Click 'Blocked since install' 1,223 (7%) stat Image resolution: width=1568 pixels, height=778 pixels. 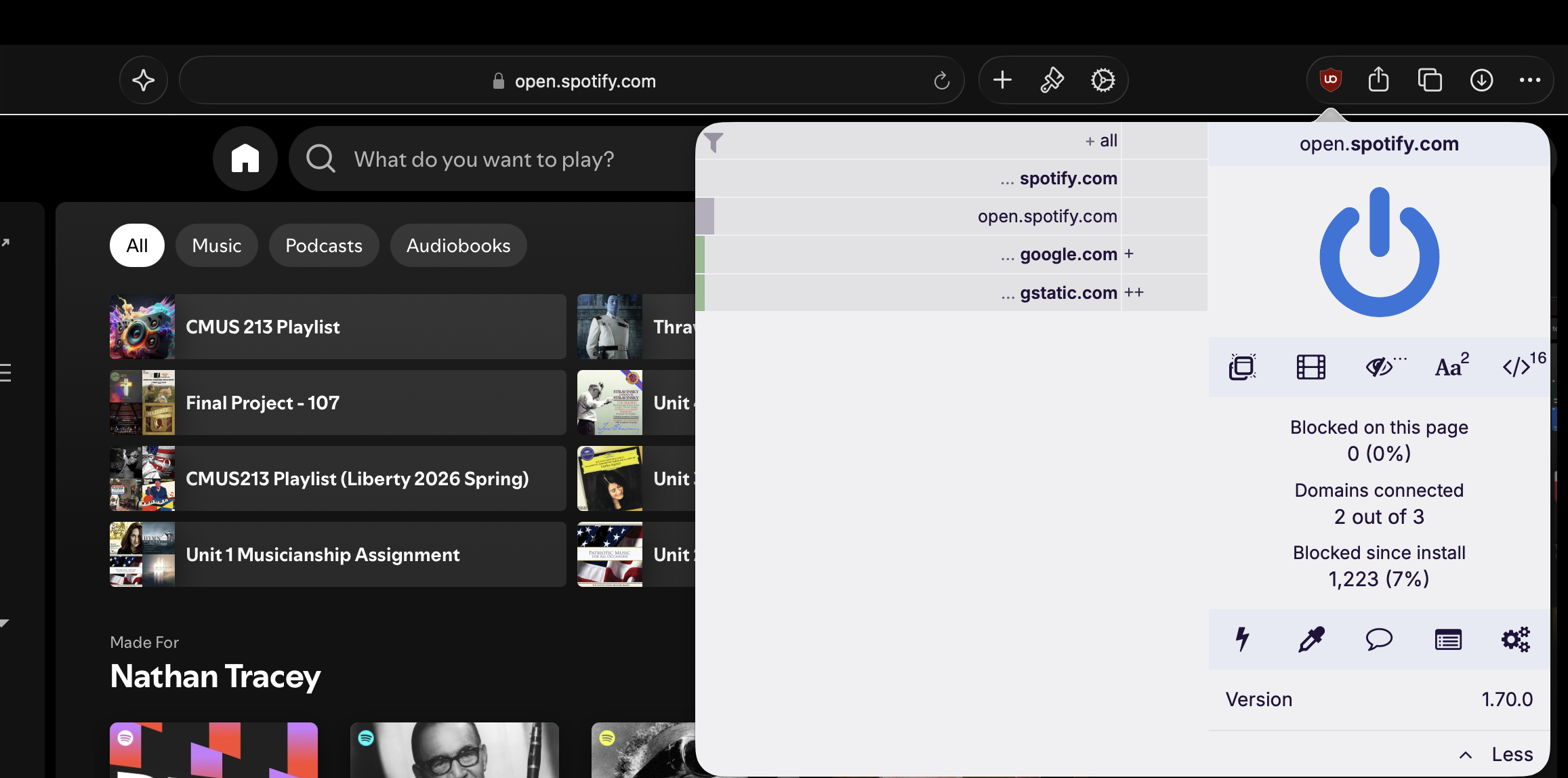click(x=1379, y=566)
